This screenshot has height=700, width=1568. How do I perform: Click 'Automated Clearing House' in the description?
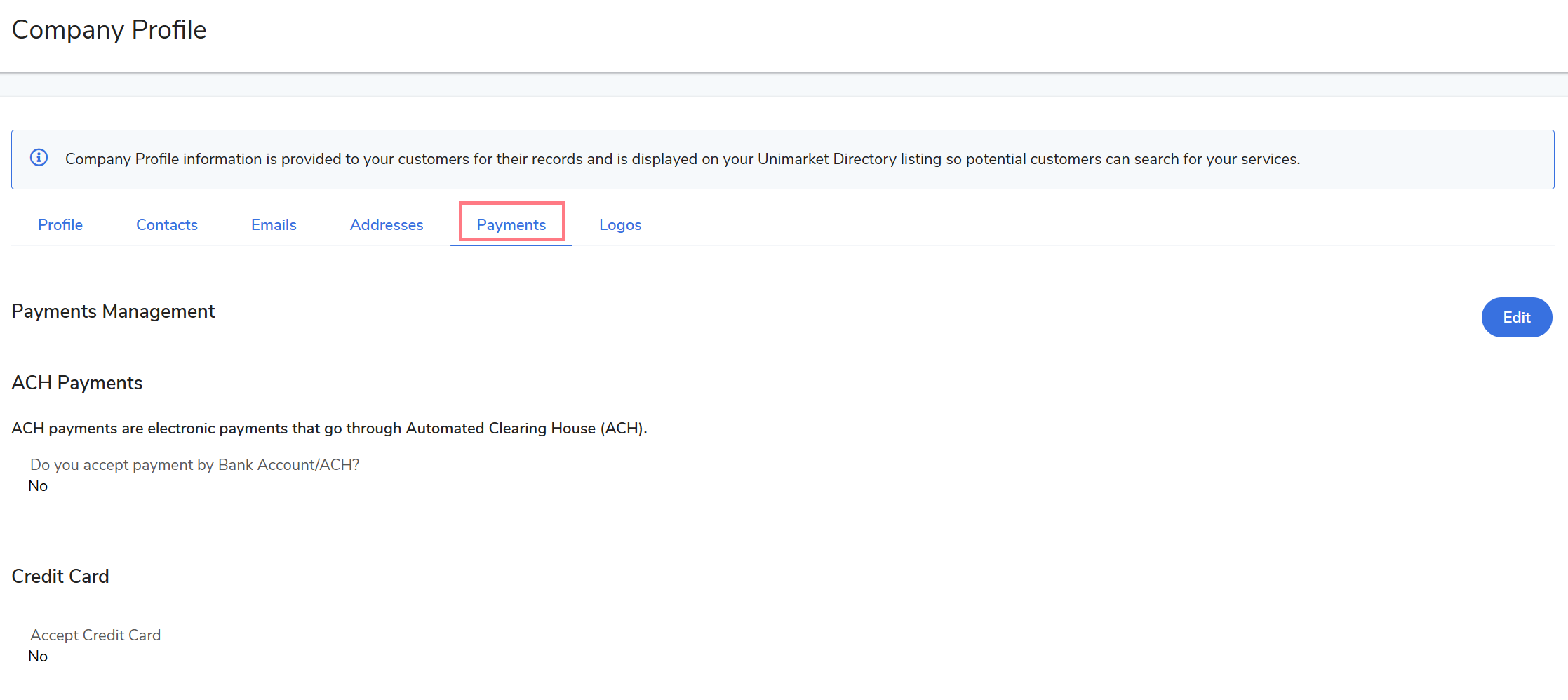tap(500, 429)
